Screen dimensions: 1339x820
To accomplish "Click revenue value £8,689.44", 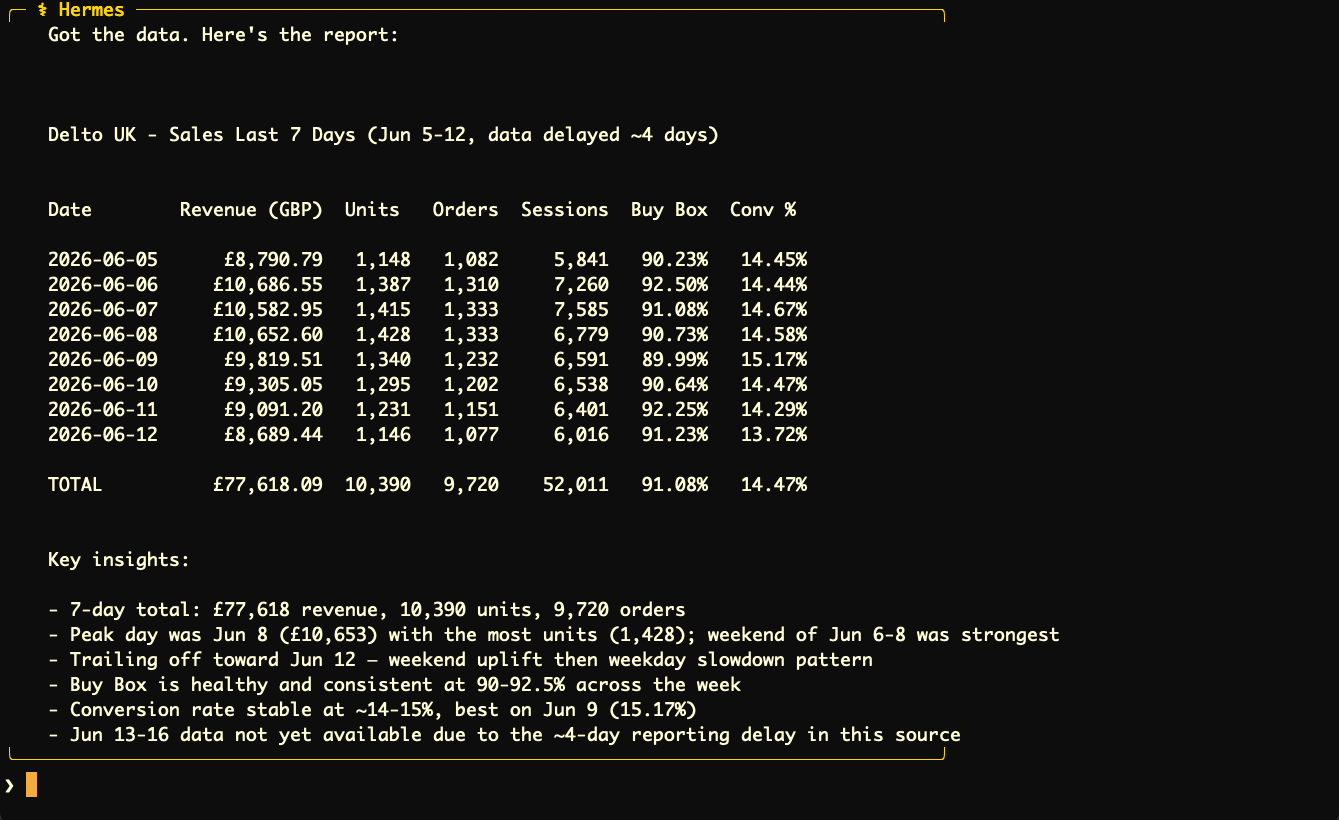I will point(273,435).
